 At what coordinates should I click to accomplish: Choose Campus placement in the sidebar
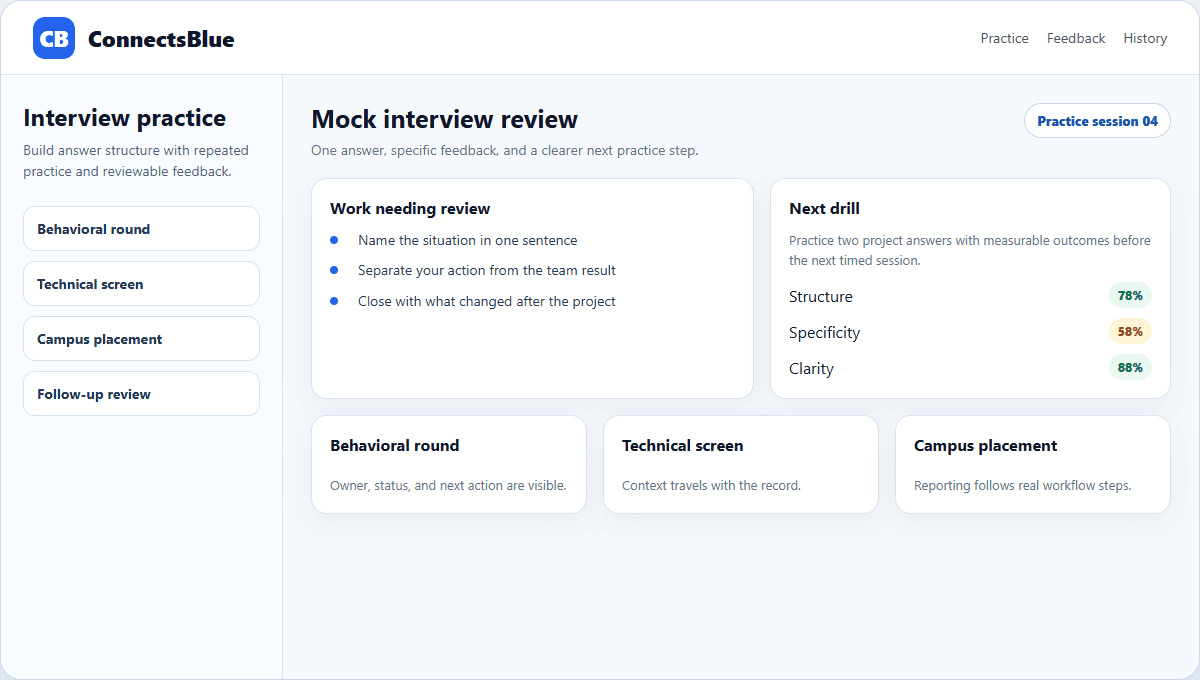pos(141,339)
